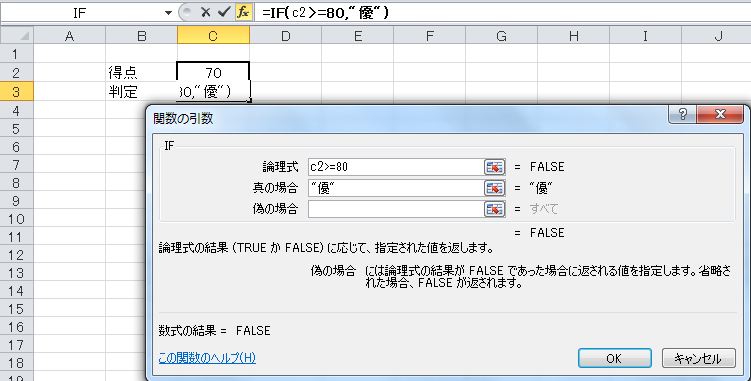751x381 pixels.
Task: Click the キャンセル button
Action: (x=698, y=358)
